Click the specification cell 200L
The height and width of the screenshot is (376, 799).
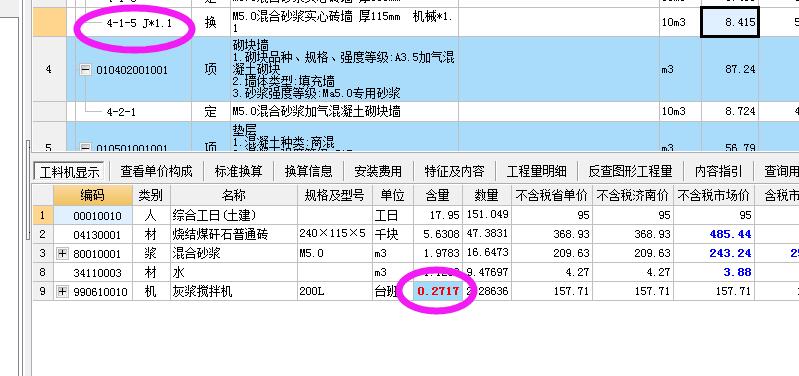(334, 292)
